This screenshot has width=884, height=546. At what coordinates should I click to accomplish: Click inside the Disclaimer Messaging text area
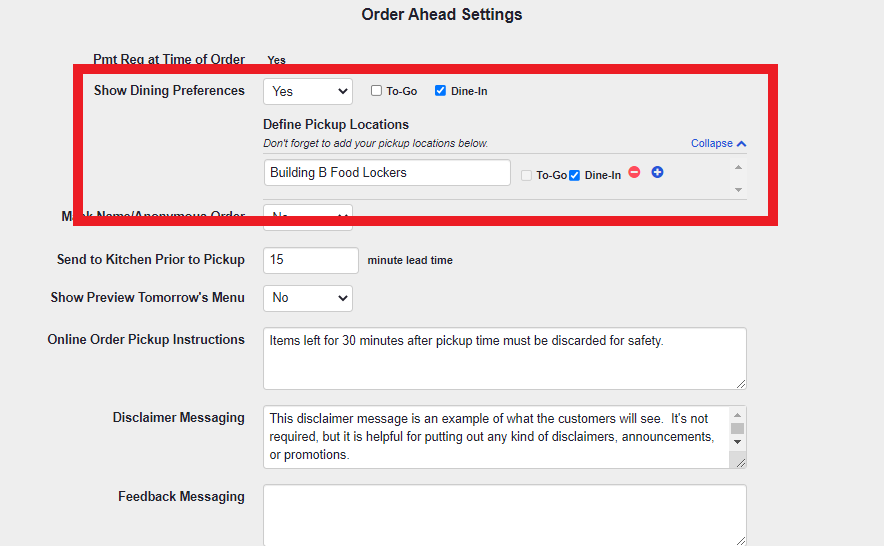pos(495,437)
